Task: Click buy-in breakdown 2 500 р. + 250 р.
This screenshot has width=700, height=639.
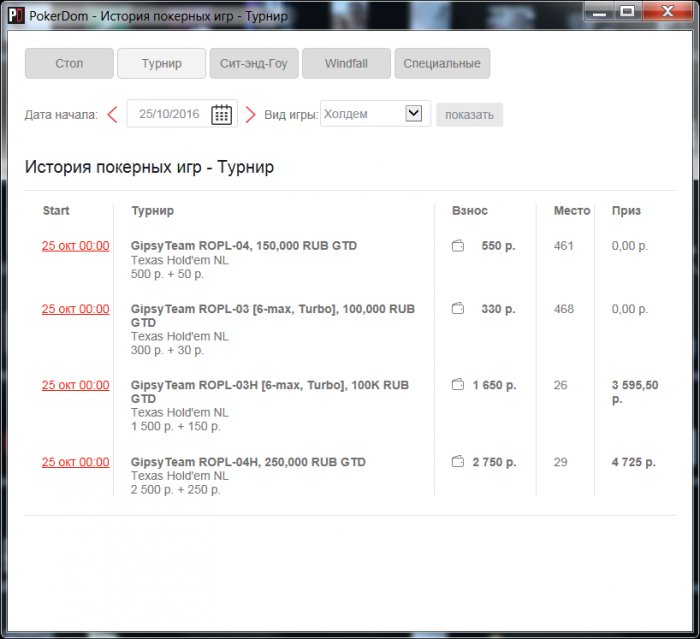Action: pyautogui.click(x=175, y=490)
